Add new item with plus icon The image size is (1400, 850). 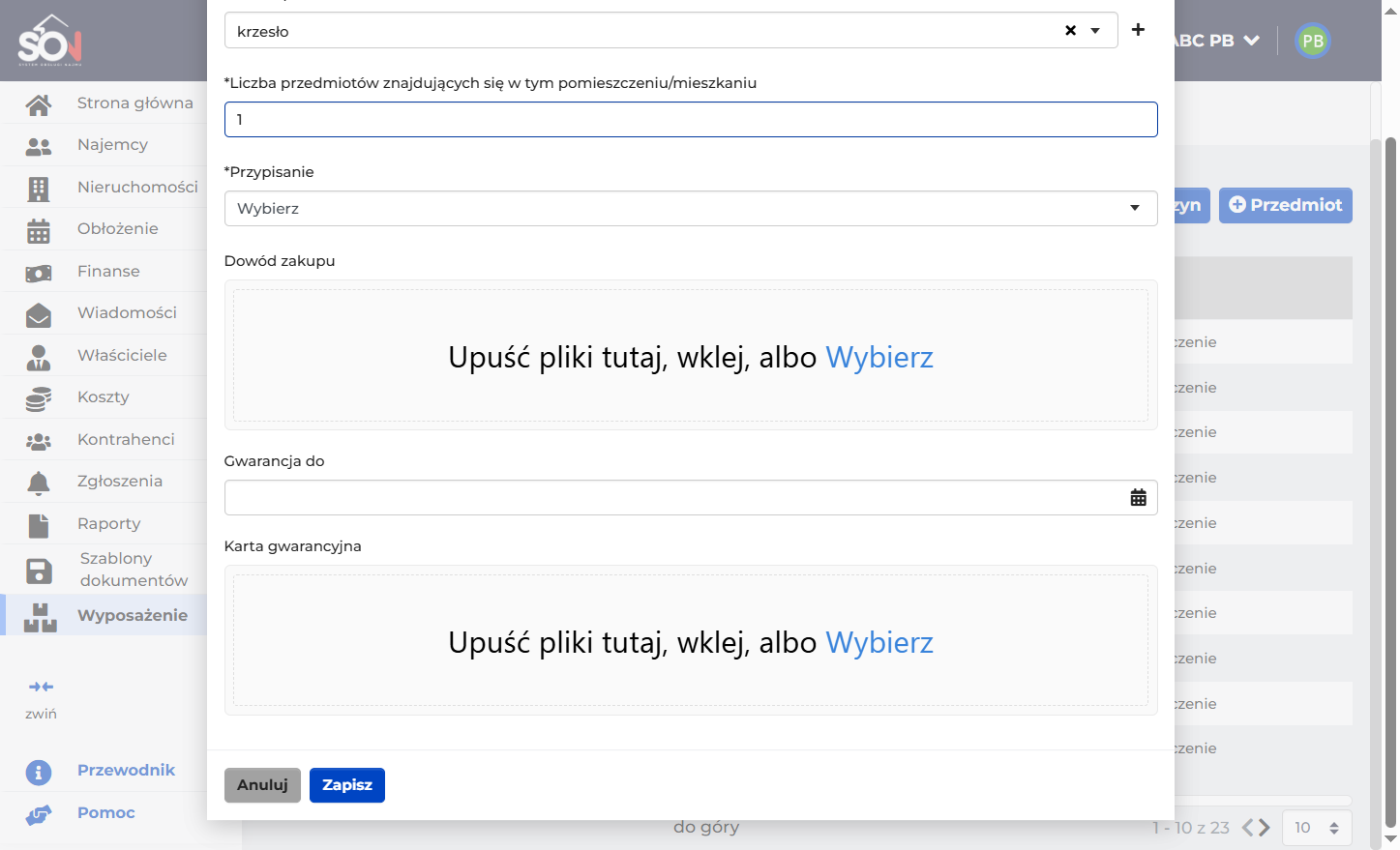coord(1138,30)
